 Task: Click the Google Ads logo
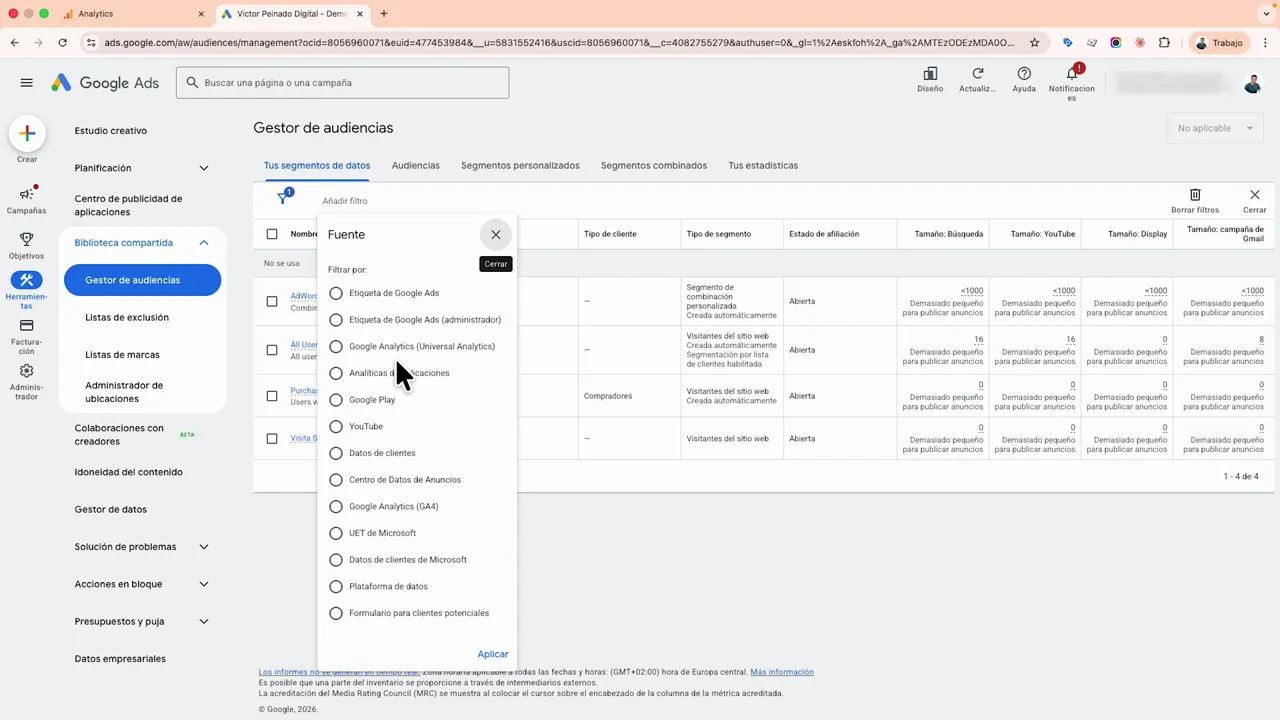(x=106, y=83)
